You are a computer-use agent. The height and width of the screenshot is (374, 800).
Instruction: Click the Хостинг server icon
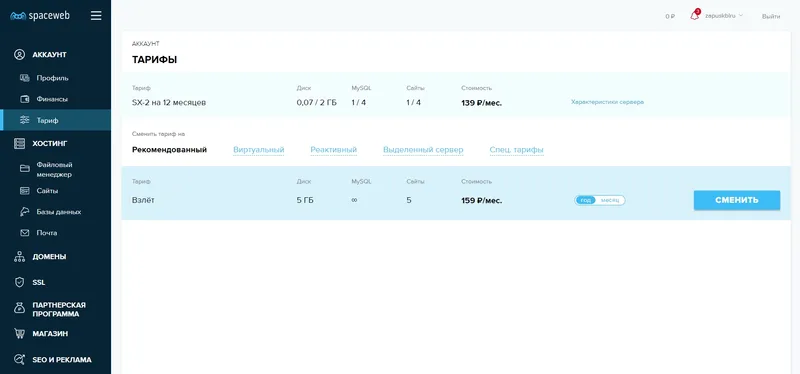[19, 143]
